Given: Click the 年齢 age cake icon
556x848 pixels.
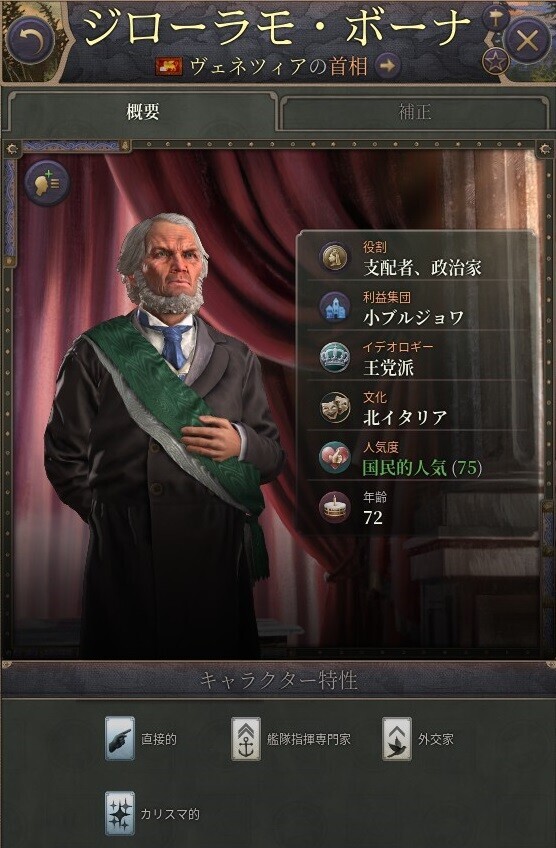Looking at the screenshot, I should (335, 507).
